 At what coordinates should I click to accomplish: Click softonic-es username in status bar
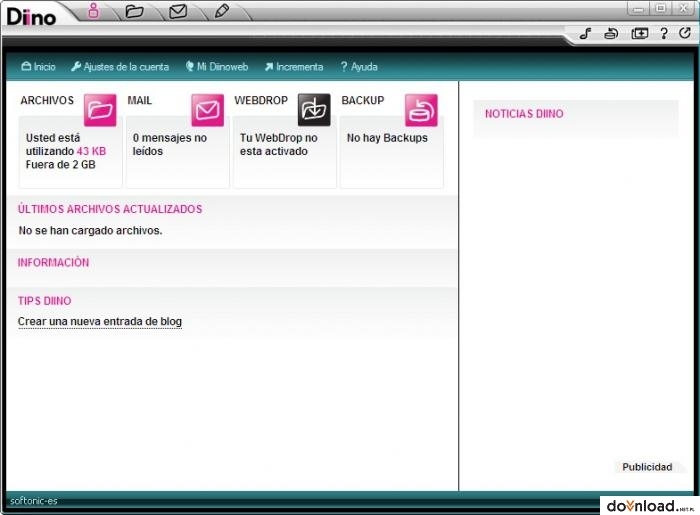(33, 501)
